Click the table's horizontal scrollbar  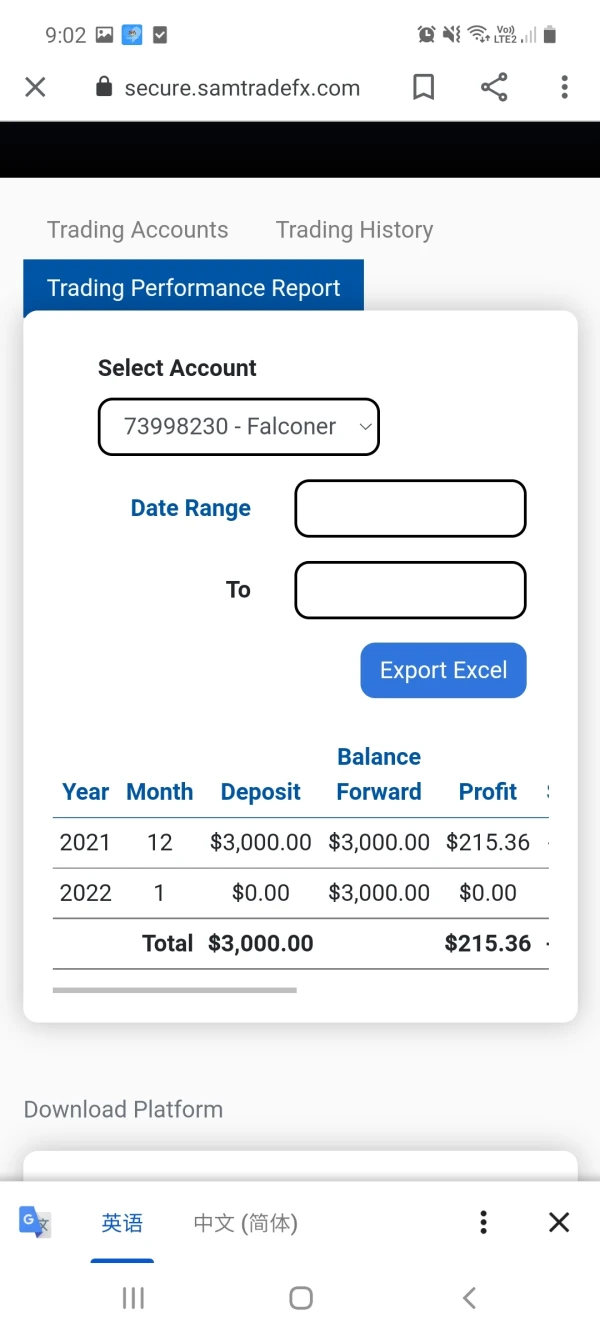click(x=175, y=990)
